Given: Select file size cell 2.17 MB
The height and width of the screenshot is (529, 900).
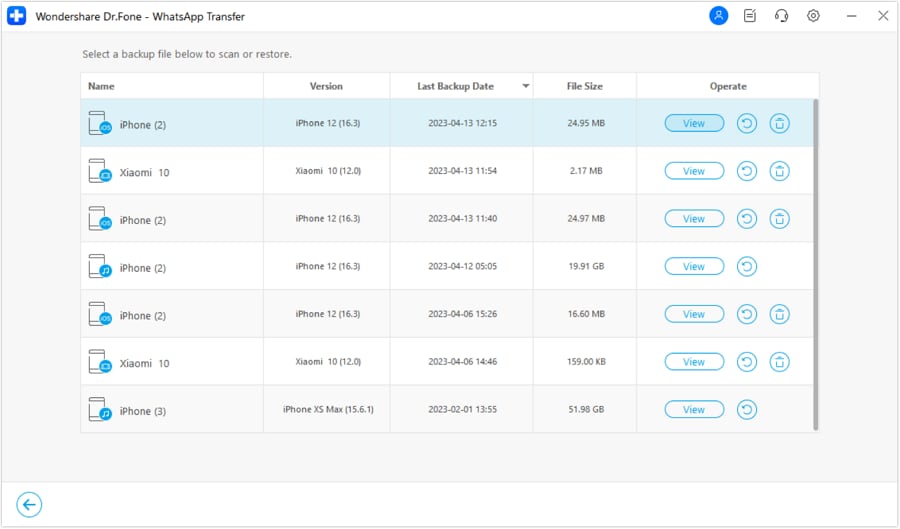Looking at the screenshot, I should 586,171.
